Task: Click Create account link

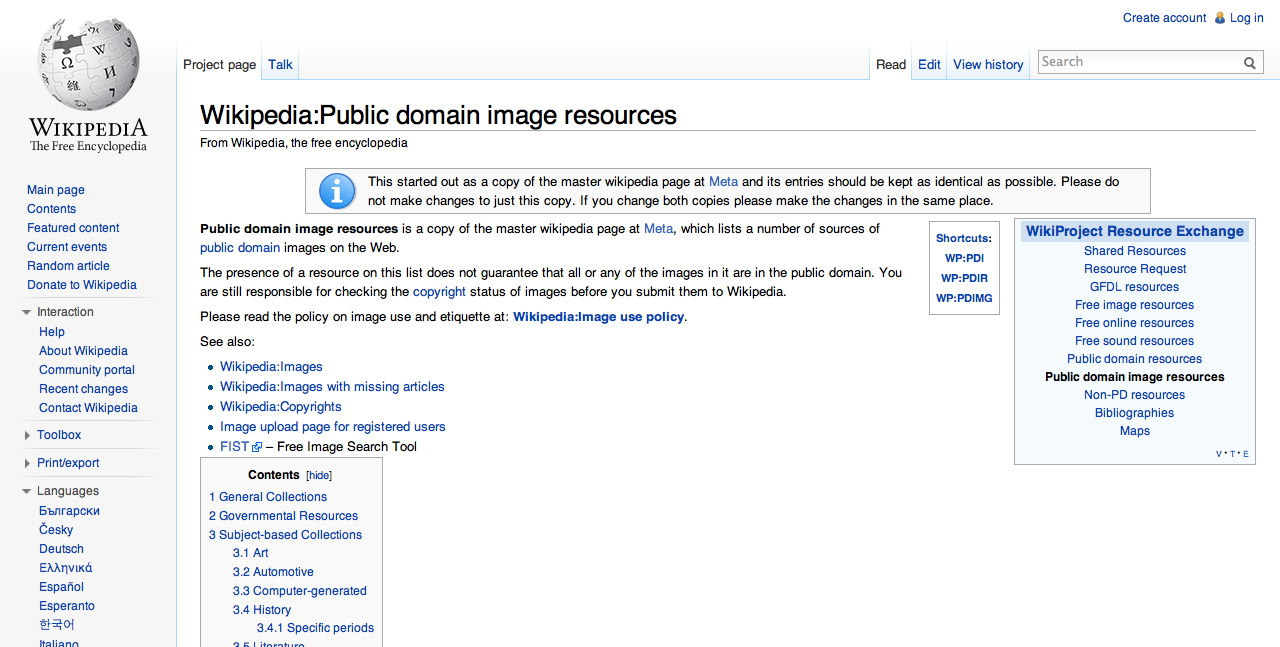Action: (1164, 18)
